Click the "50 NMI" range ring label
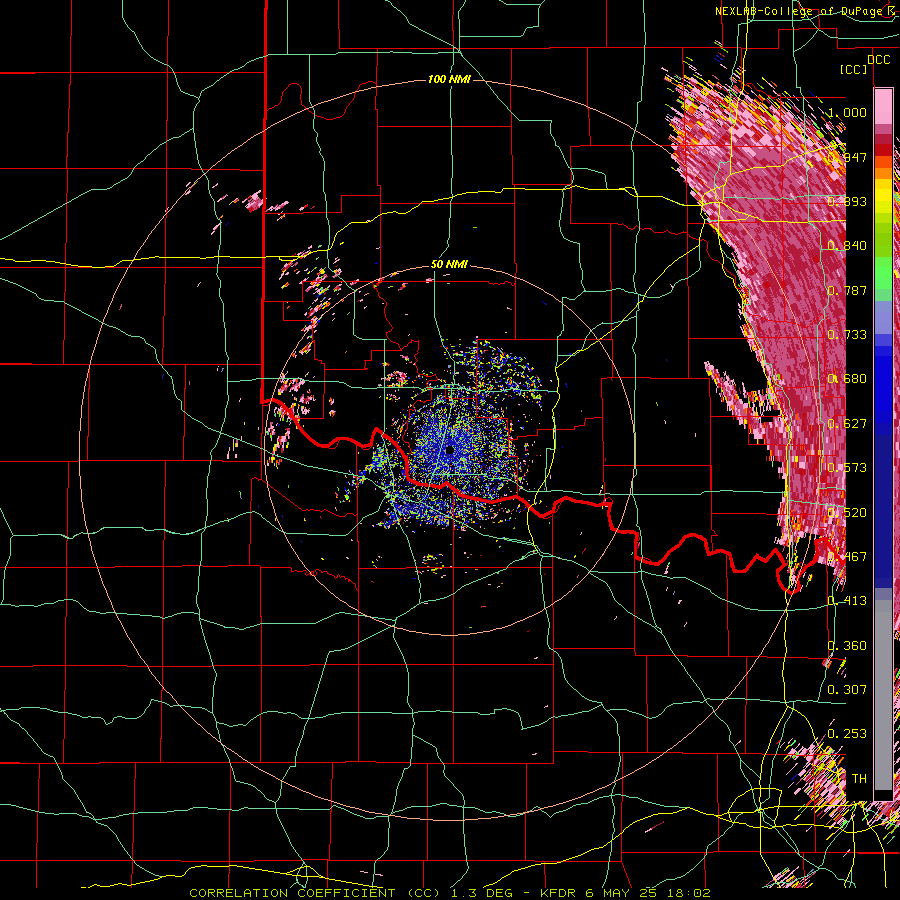The image size is (900, 900). (449, 265)
